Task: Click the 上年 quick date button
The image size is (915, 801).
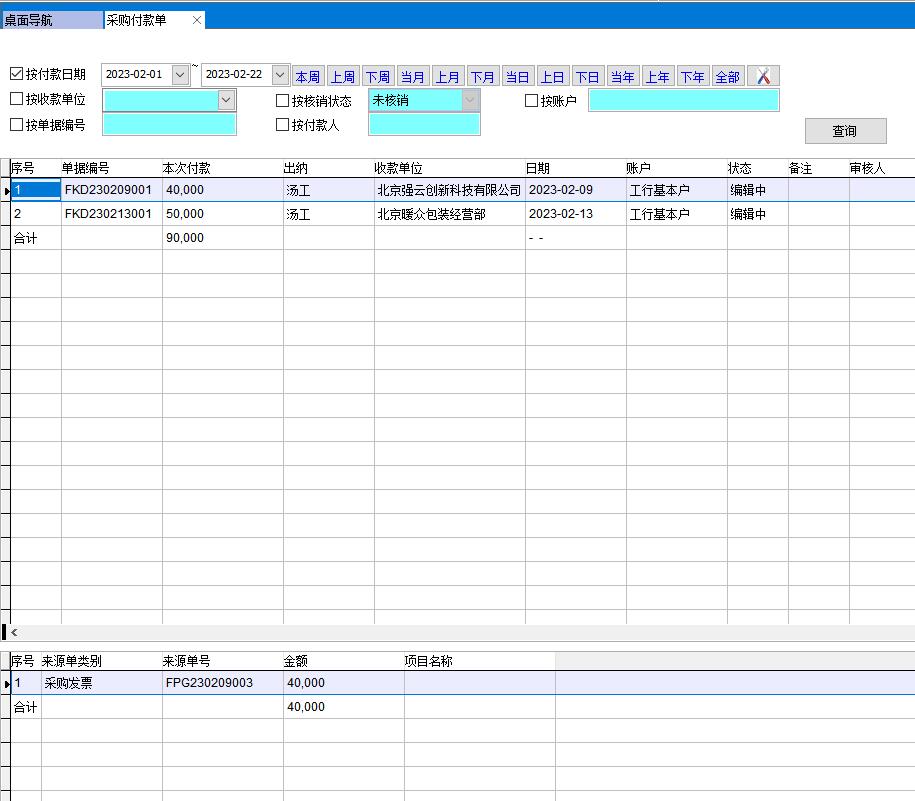Action: coord(657,77)
